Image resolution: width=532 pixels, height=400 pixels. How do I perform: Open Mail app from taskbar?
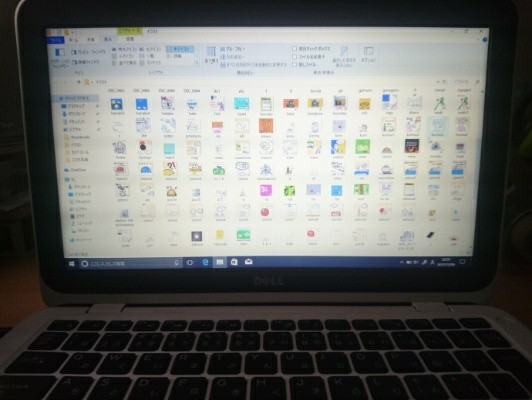tap(248, 262)
